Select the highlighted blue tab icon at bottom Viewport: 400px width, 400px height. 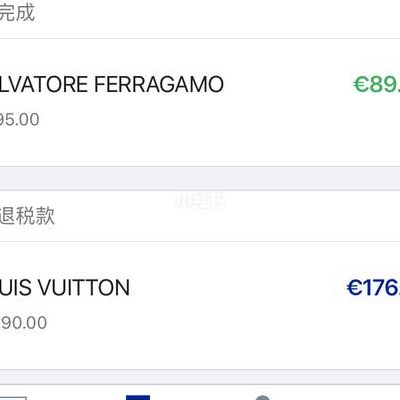138,397
